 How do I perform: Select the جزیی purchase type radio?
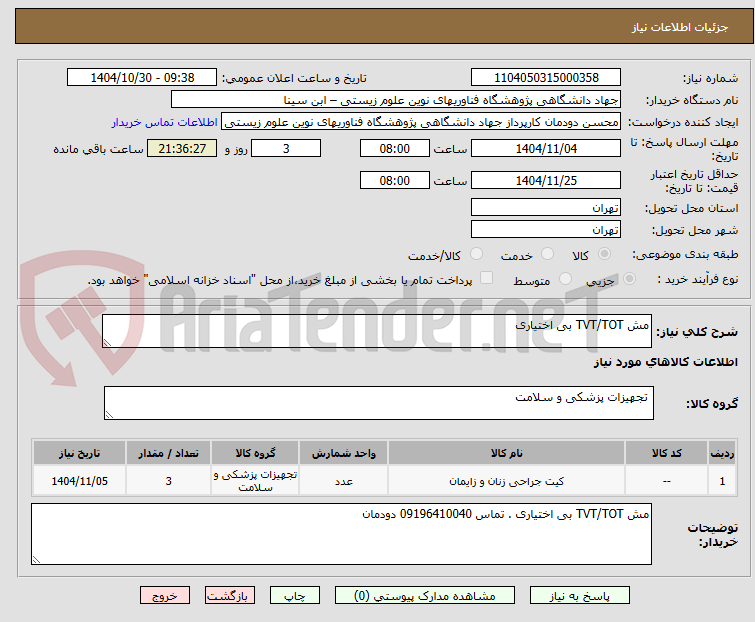[629, 279]
